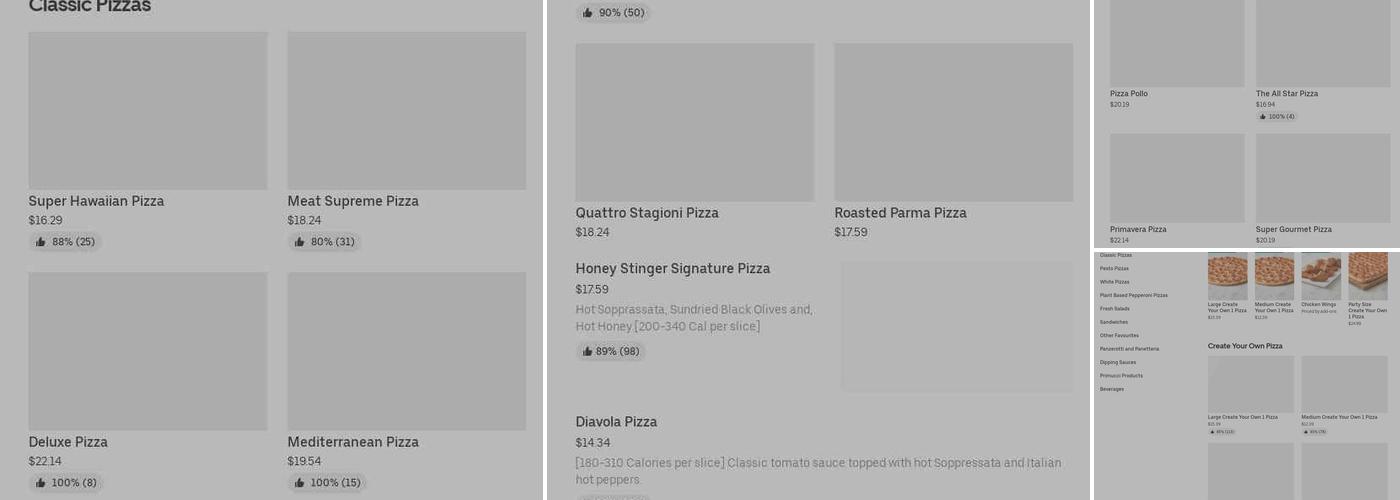Click thumbs-up icon under Mediterranean Pizza
The image size is (1400, 500).
[x=299, y=483]
